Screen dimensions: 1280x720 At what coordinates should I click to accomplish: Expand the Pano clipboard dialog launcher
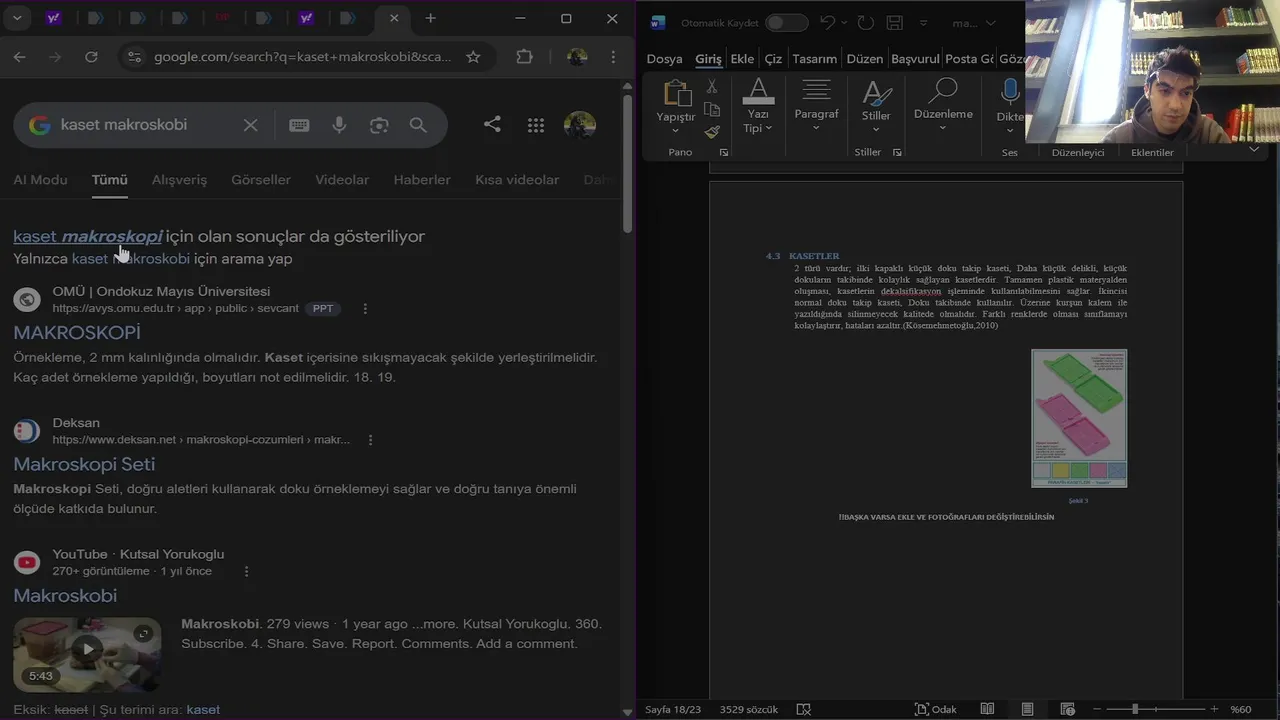(724, 153)
